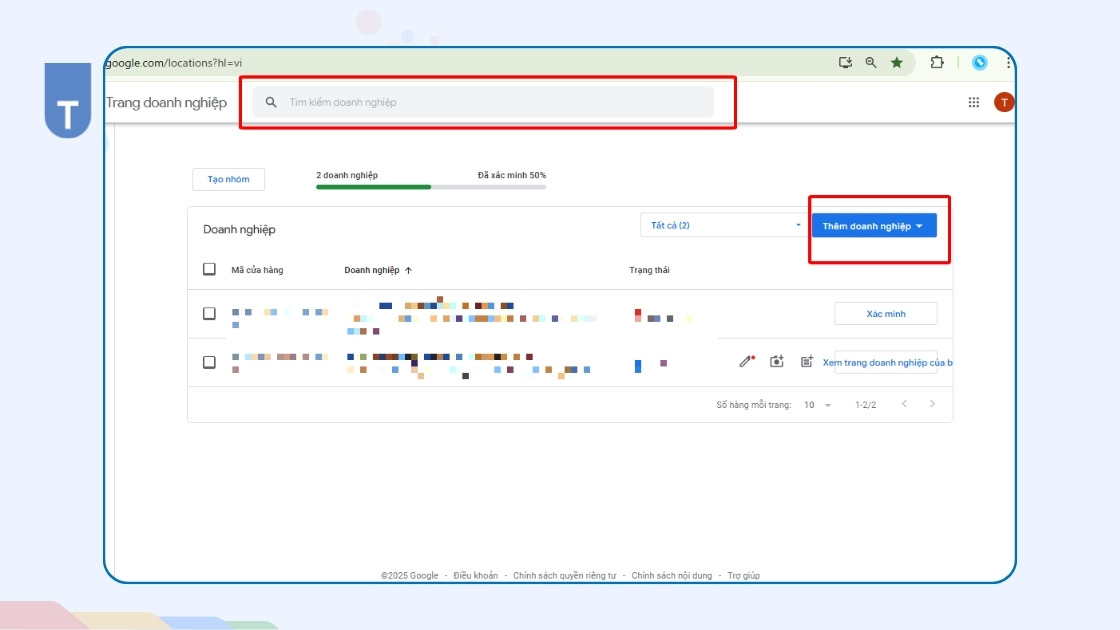Open the Chrome extensions puzzle icon
This screenshot has height=630, width=1120.
tap(936, 61)
